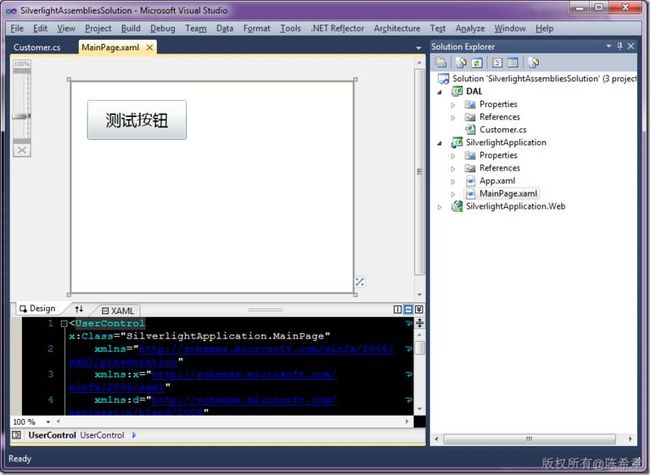The width and height of the screenshot is (650, 475).
Task: Expand the MainPage.xaml node
Action: pyautogui.click(x=453, y=194)
